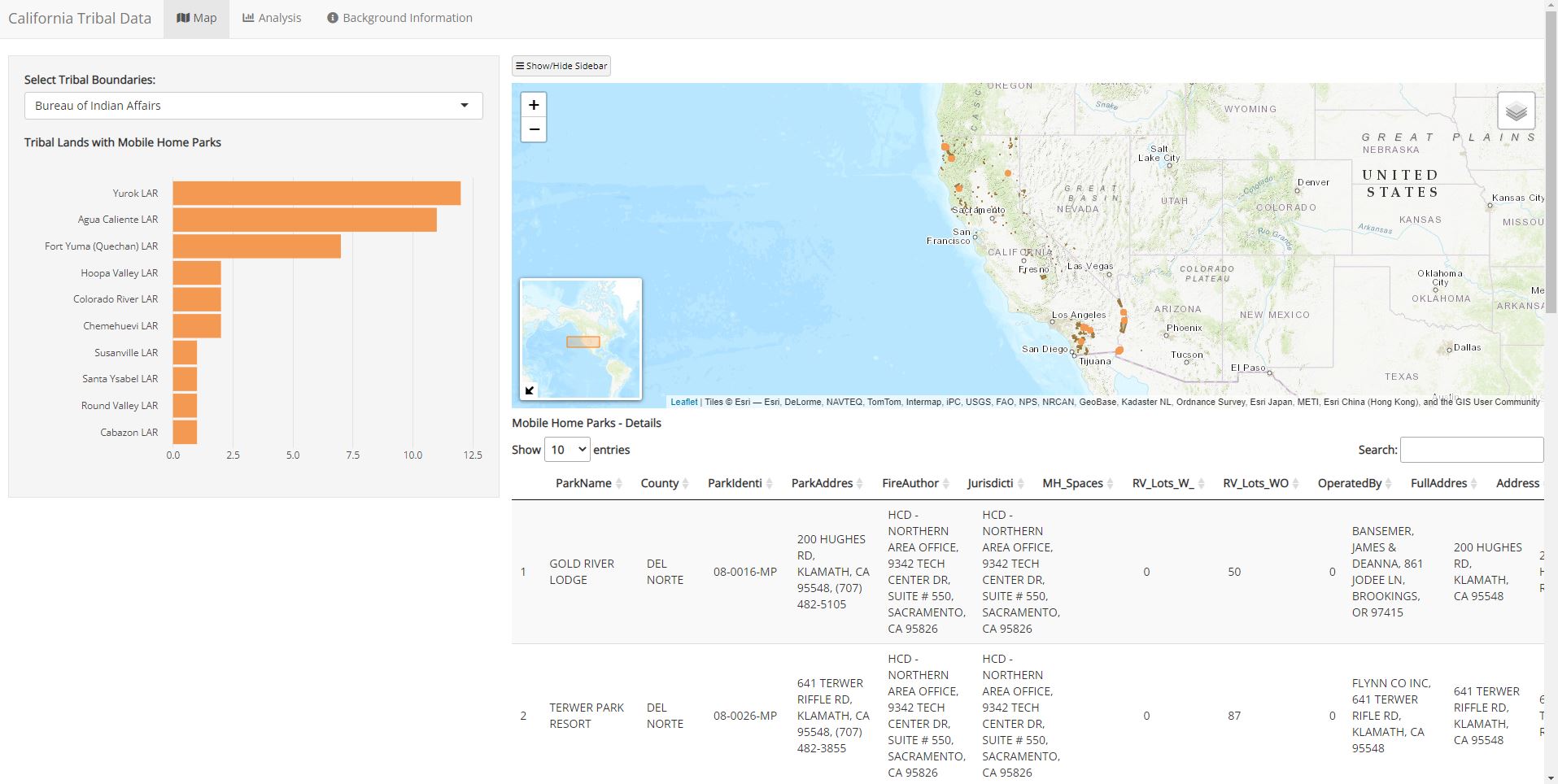Click the TERWER PARK RESORT park name
Viewport: 1558px width, 784px height.
click(587, 716)
